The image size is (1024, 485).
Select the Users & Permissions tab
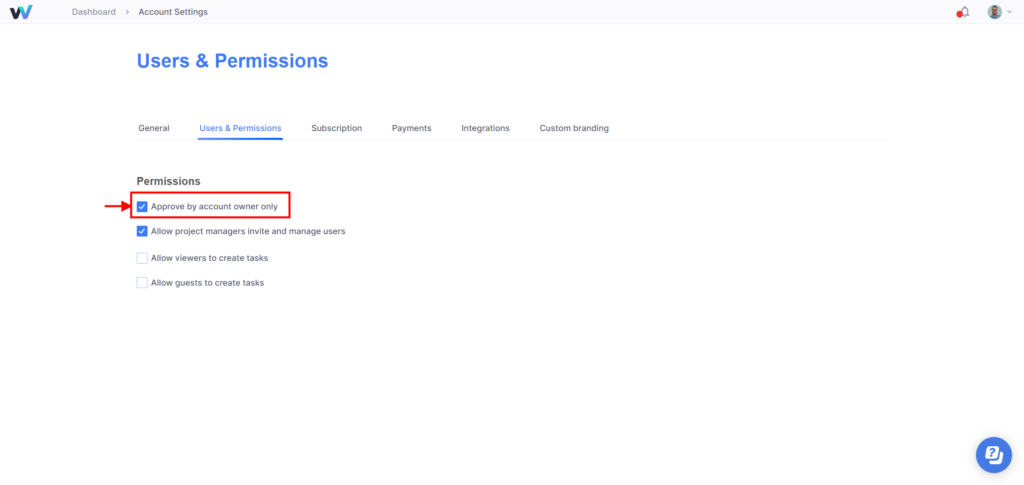click(240, 128)
